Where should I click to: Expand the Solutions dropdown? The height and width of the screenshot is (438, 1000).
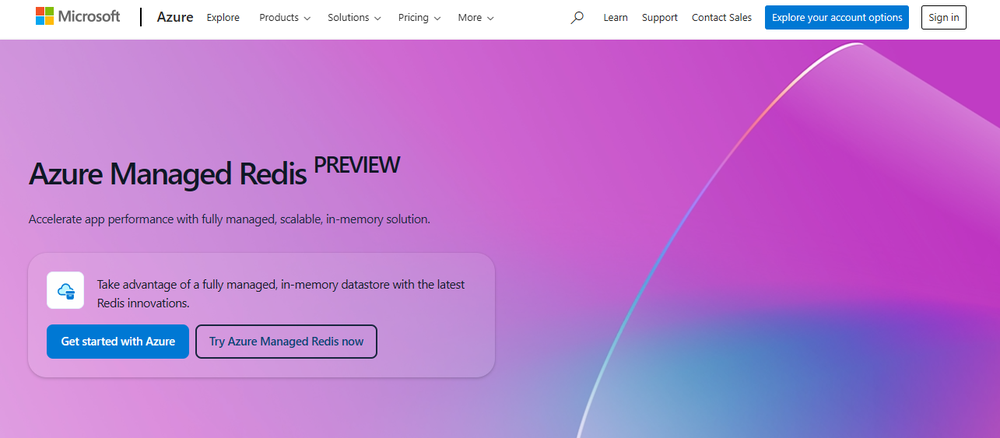pos(354,17)
